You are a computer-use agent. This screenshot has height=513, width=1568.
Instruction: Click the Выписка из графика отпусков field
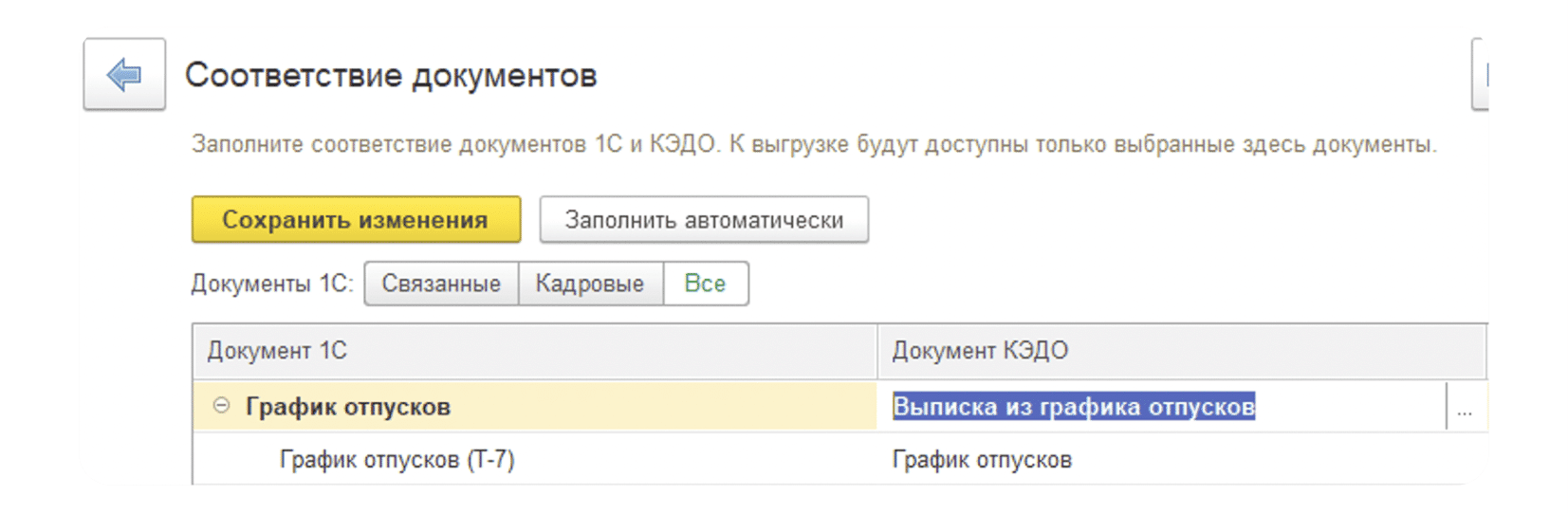1073,407
